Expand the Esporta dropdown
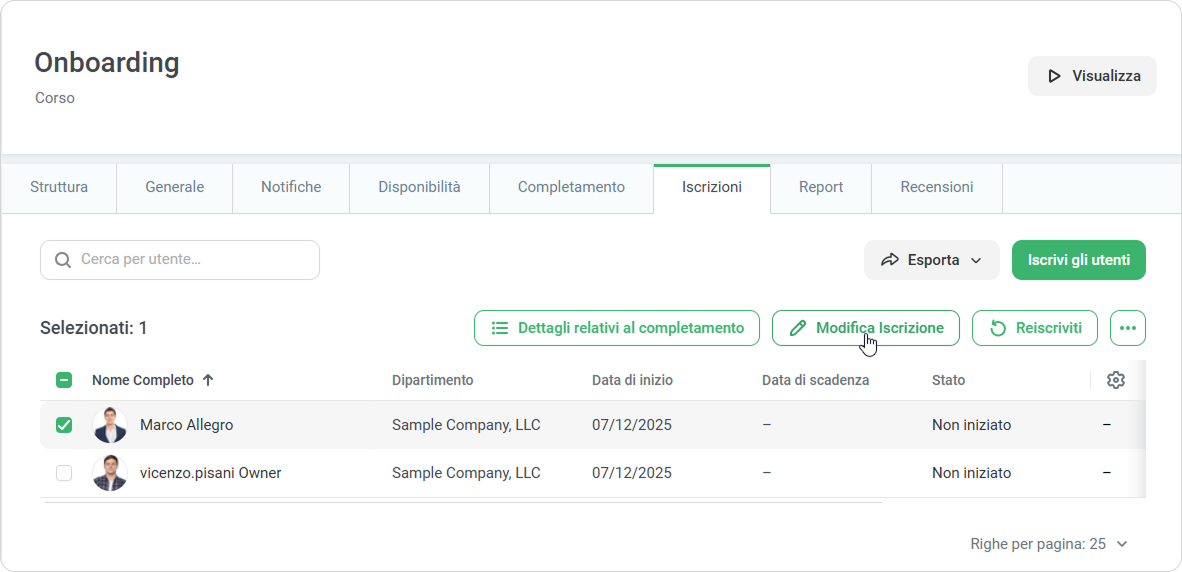The image size is (1182, 572). [932, 260]
